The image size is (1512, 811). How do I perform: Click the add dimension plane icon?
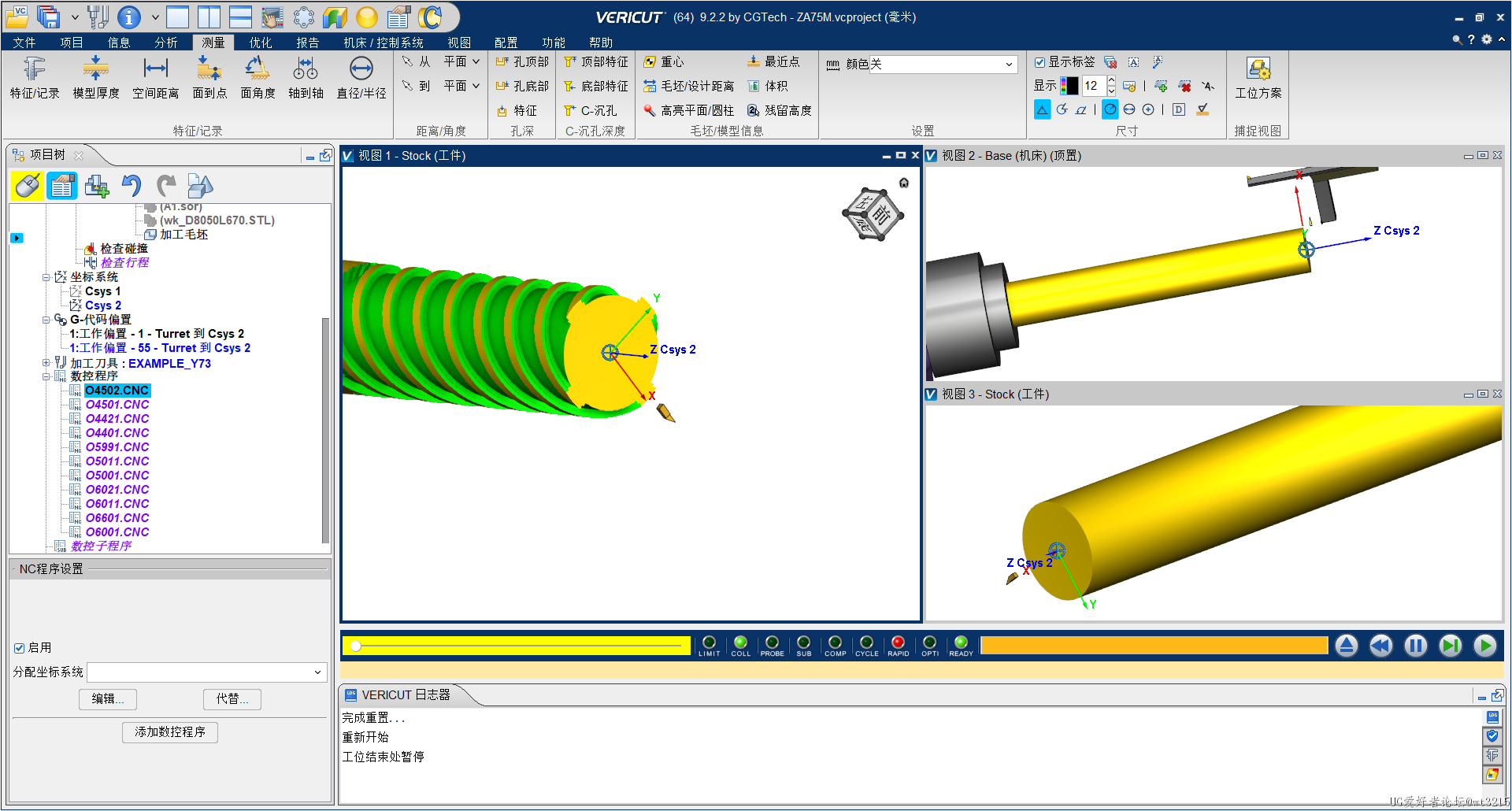tap(1161, 86)
